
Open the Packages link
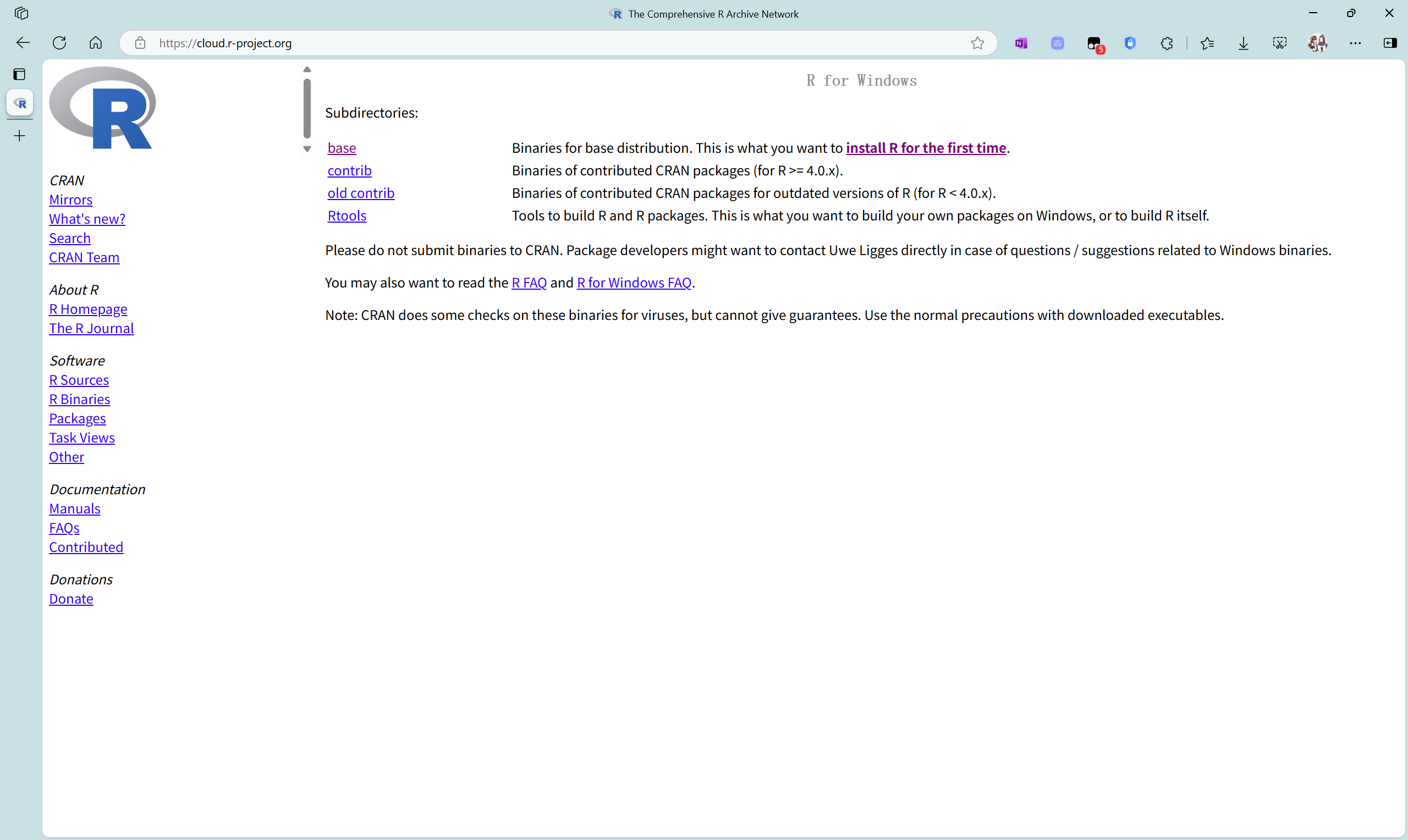(x=78, y=418)
